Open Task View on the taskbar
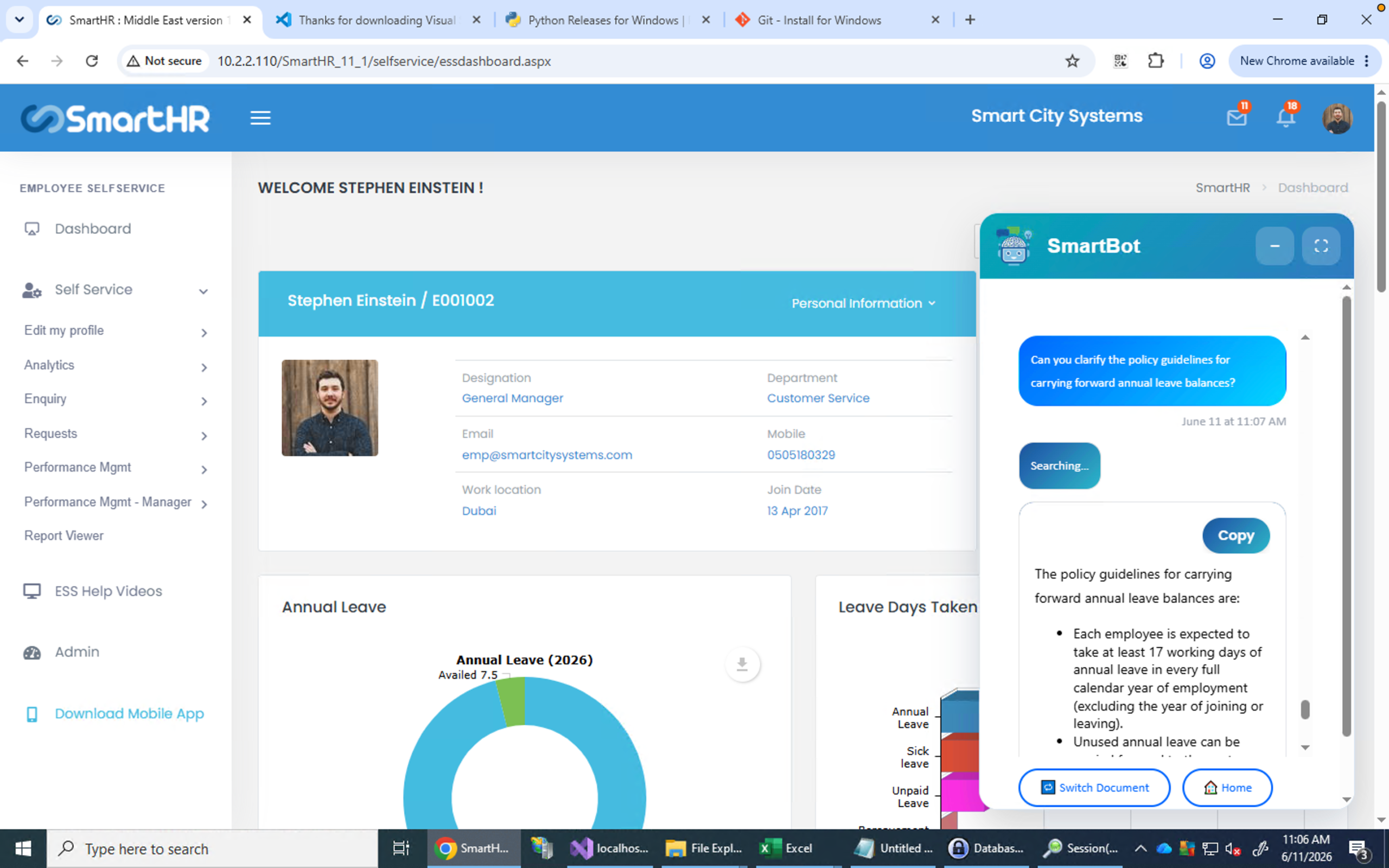 [x=400, y=848]
